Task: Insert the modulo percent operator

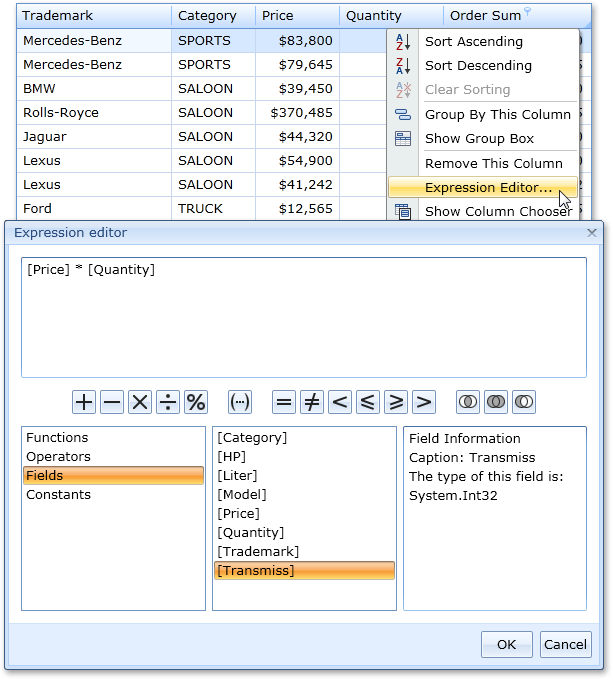Action: tap(196, 402)
